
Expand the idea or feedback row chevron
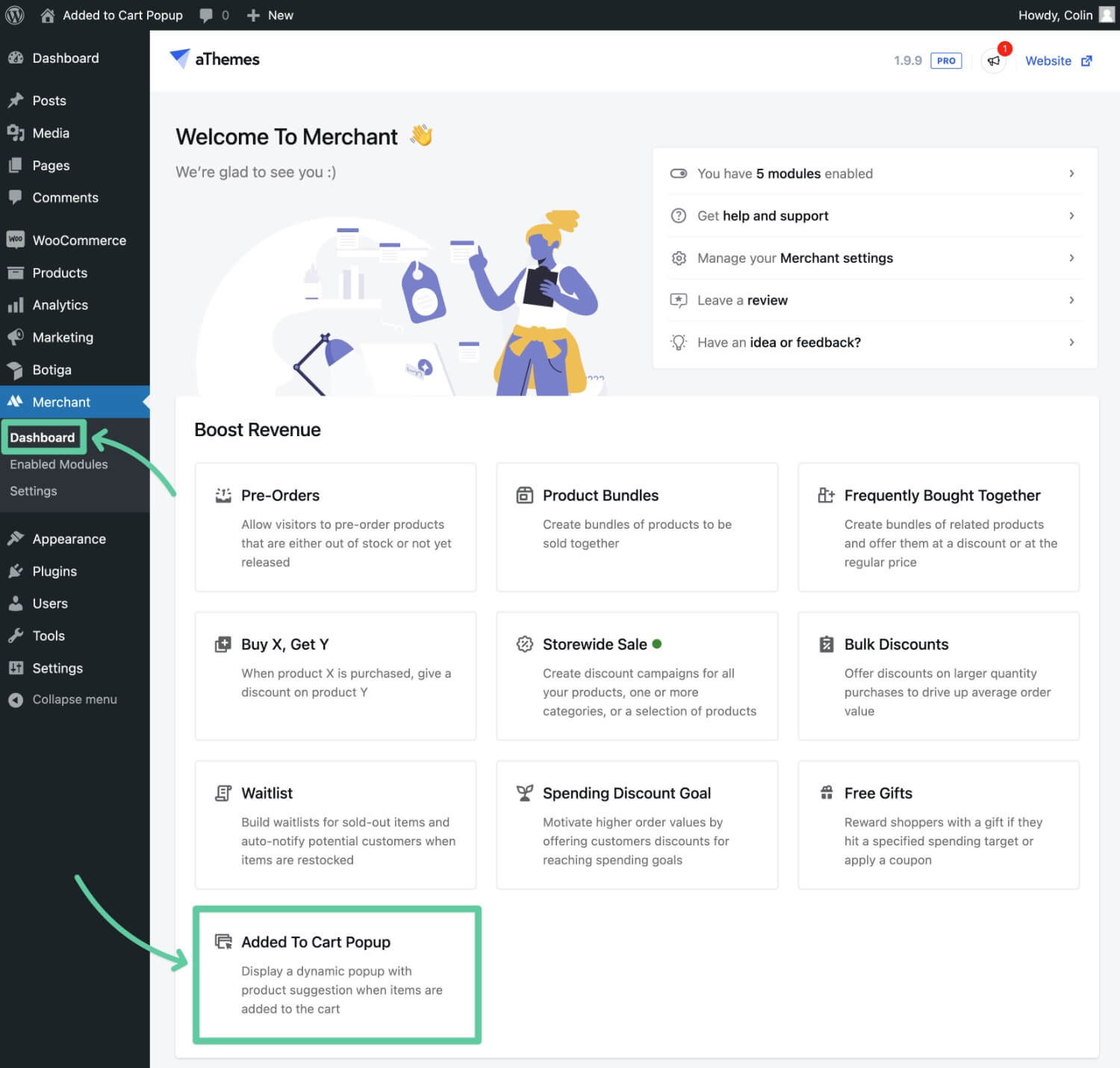coord(1071,342)
